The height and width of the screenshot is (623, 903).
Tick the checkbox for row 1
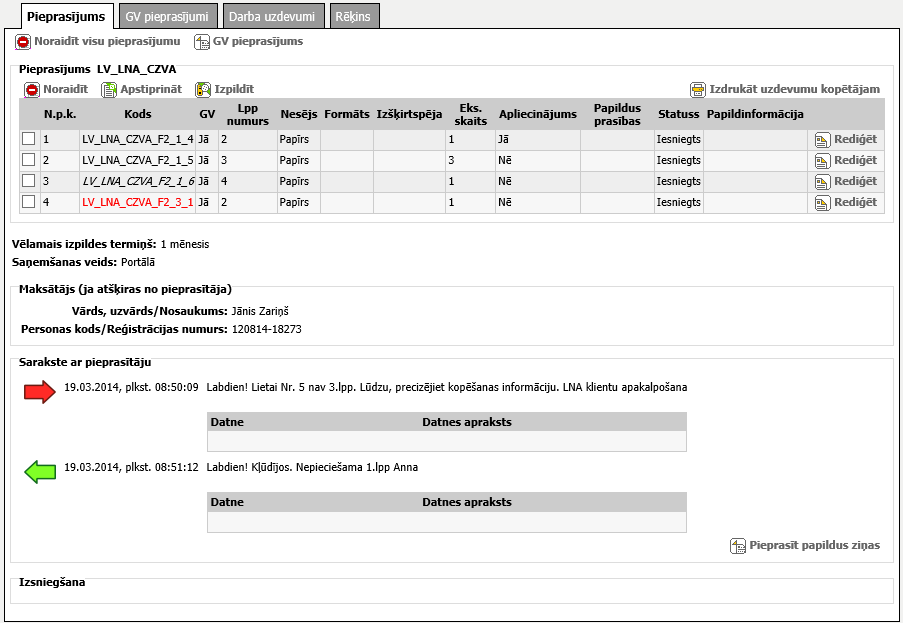coord(28,139)
